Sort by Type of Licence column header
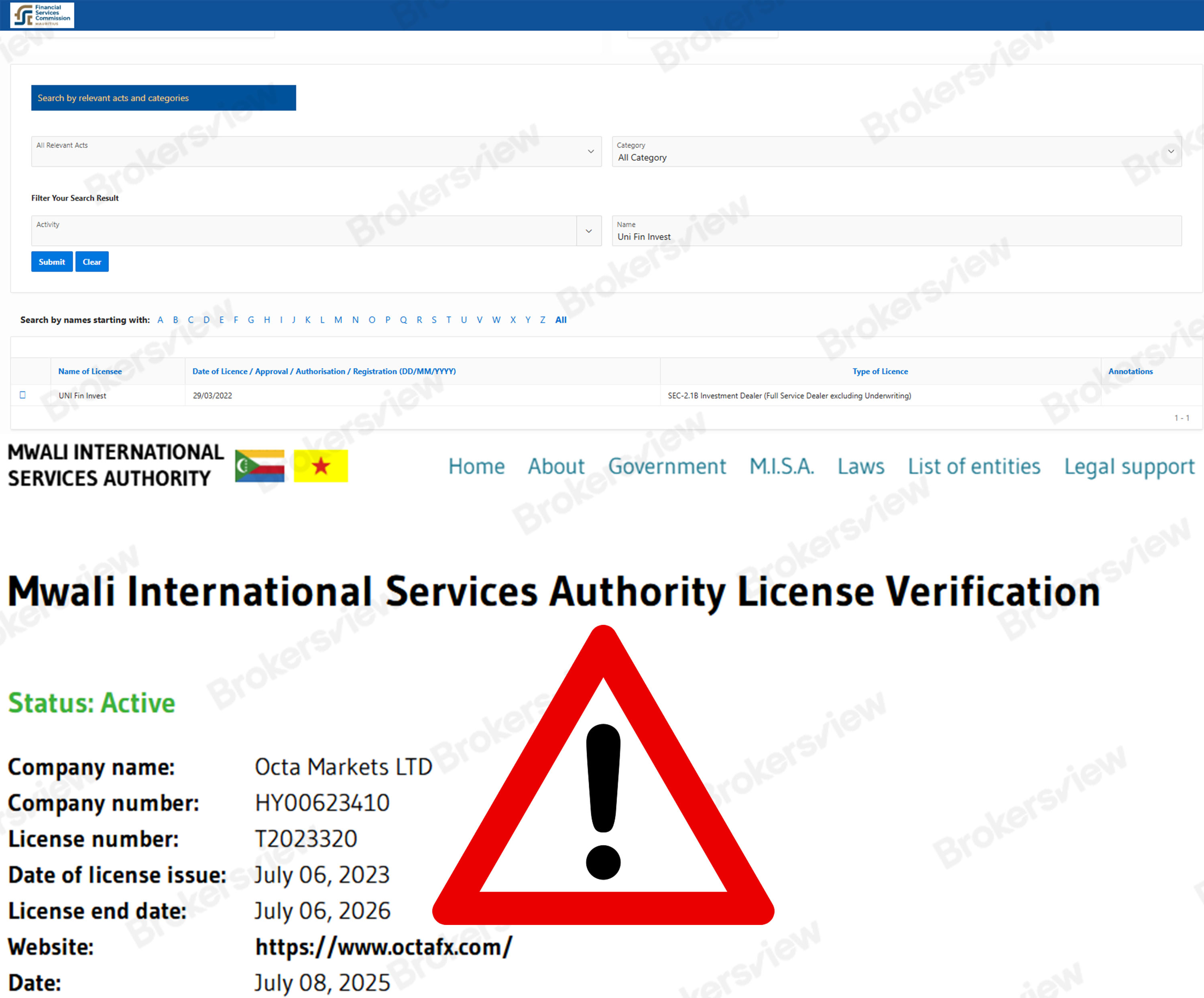The height and width of the screenshot is (998, 1204). (879, 372)
